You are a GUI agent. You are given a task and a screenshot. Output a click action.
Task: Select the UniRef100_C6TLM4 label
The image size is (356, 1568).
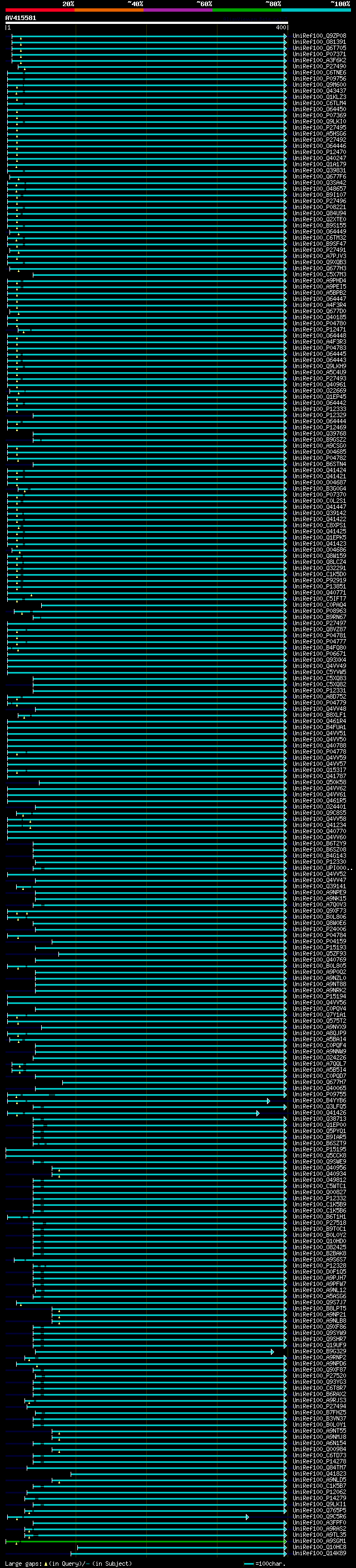coord(319,103)
